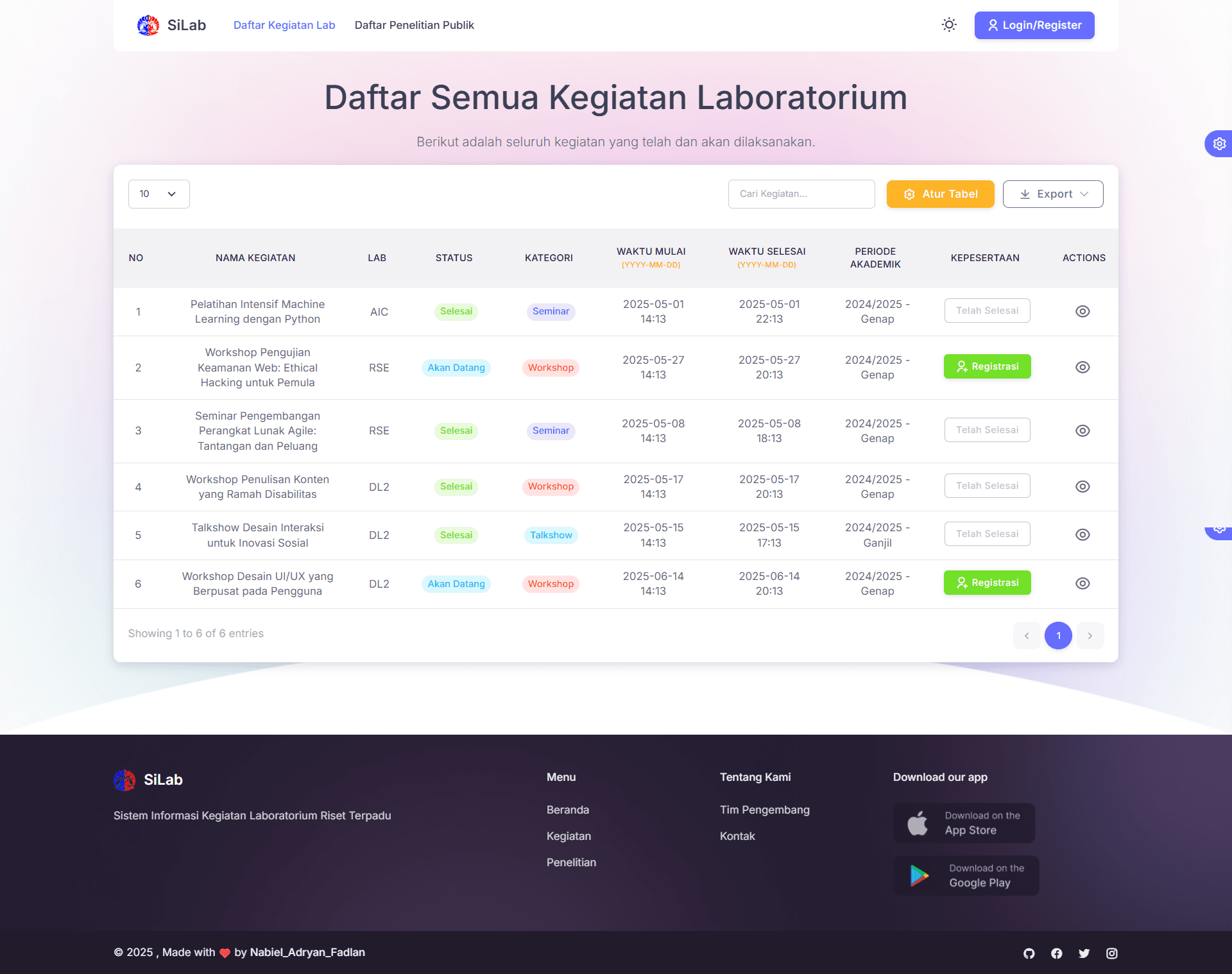1232x974 pixels.
Task: Click the Download on Google Play badge
Action: click(966, 875)
